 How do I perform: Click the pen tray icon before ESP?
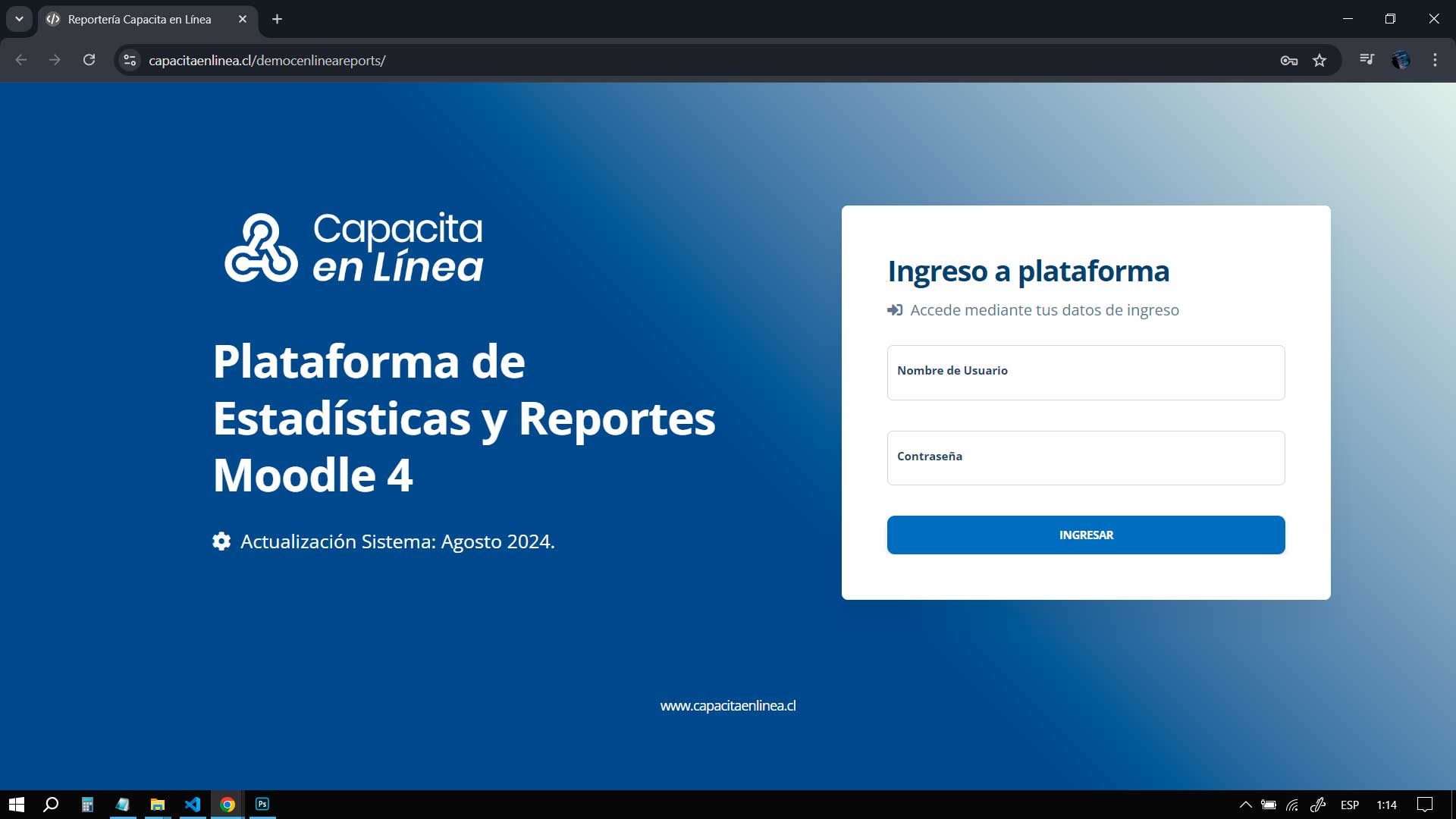tap(1318, 805)
